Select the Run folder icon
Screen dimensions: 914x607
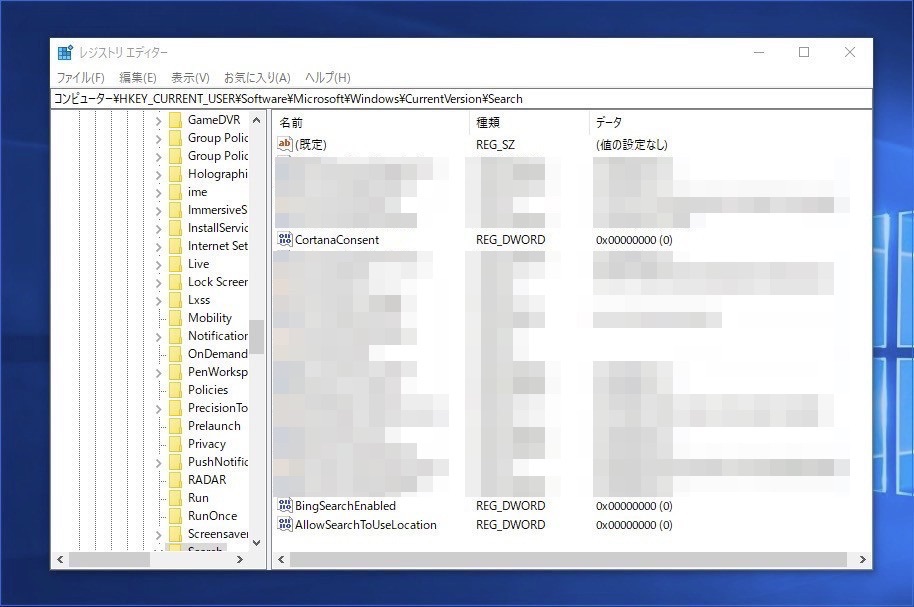point(175,499)
